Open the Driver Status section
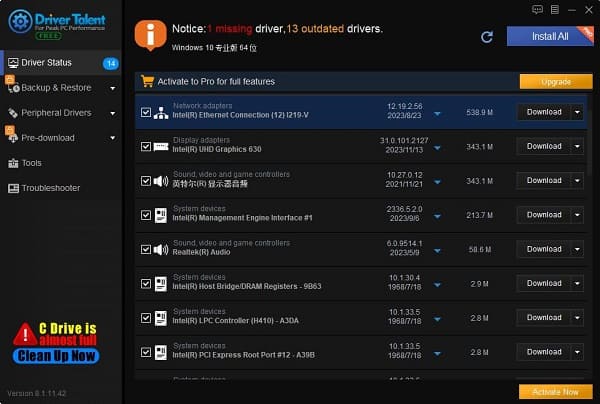600x404 pixels. pos(61,63)
